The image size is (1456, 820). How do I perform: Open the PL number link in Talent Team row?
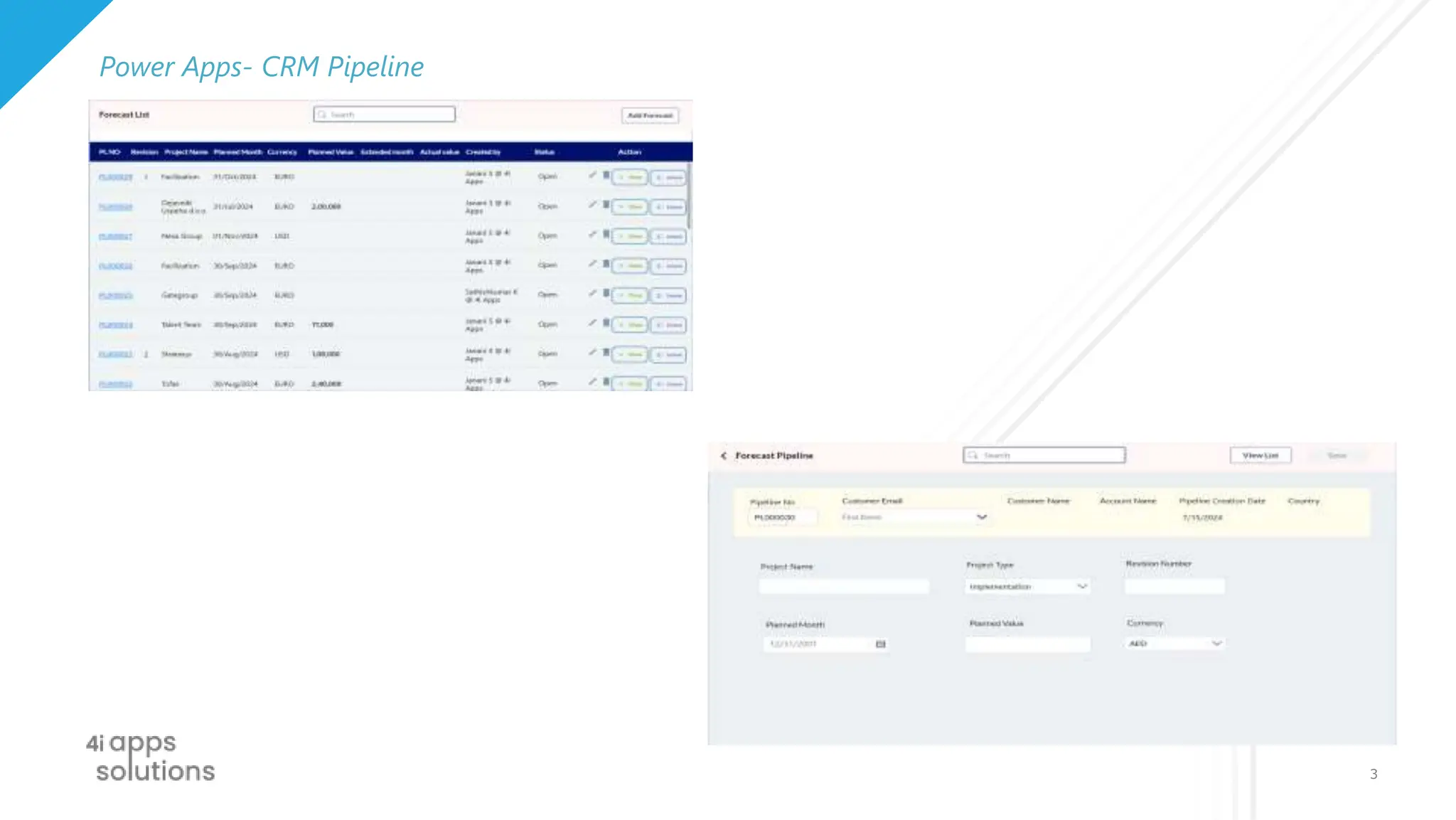click(115, 325)
